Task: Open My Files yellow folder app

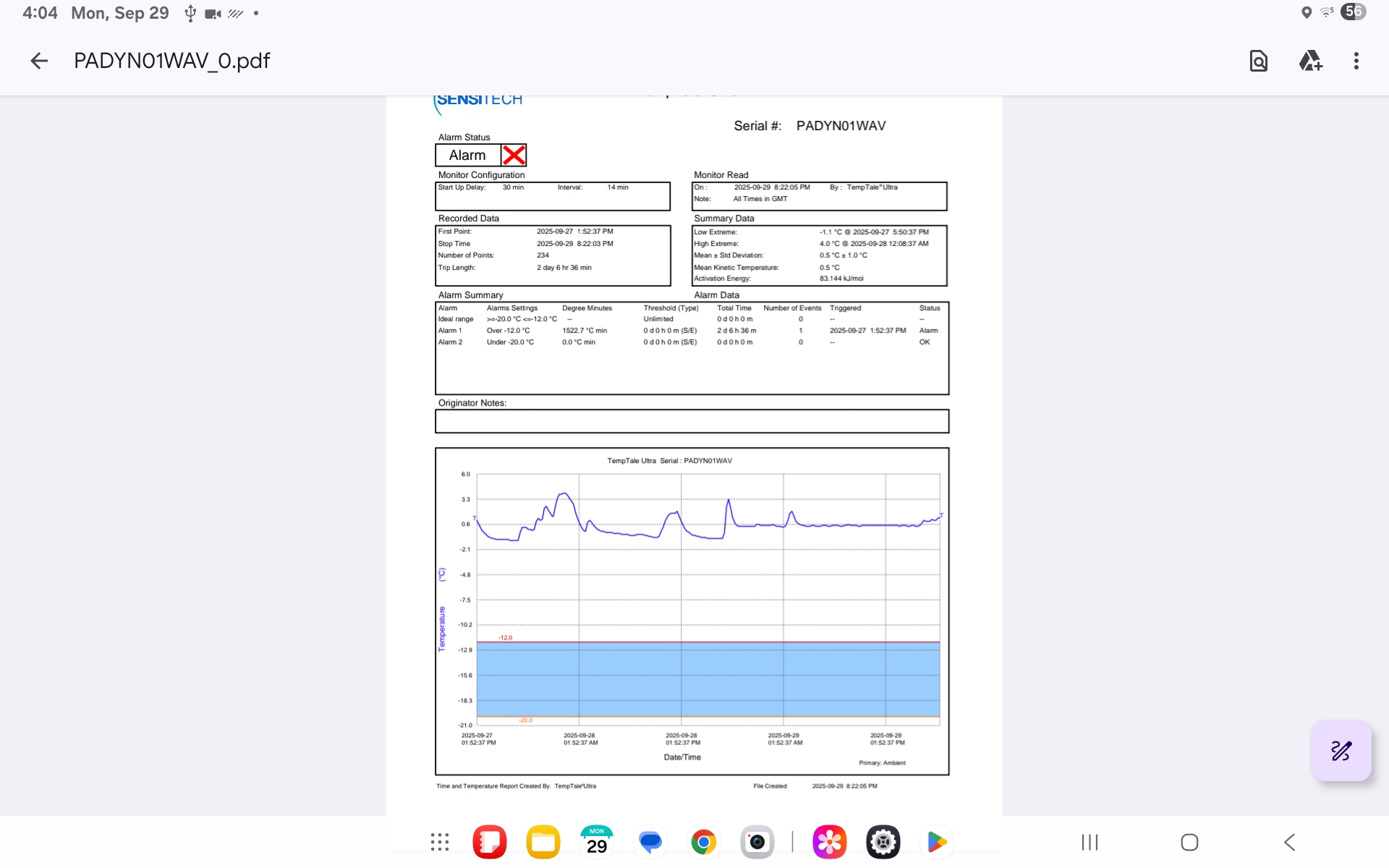Action: coord(543,842)
